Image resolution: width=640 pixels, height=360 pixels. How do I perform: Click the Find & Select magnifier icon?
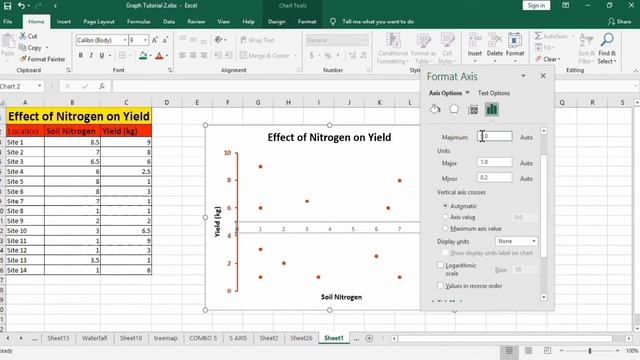(607, 40)
